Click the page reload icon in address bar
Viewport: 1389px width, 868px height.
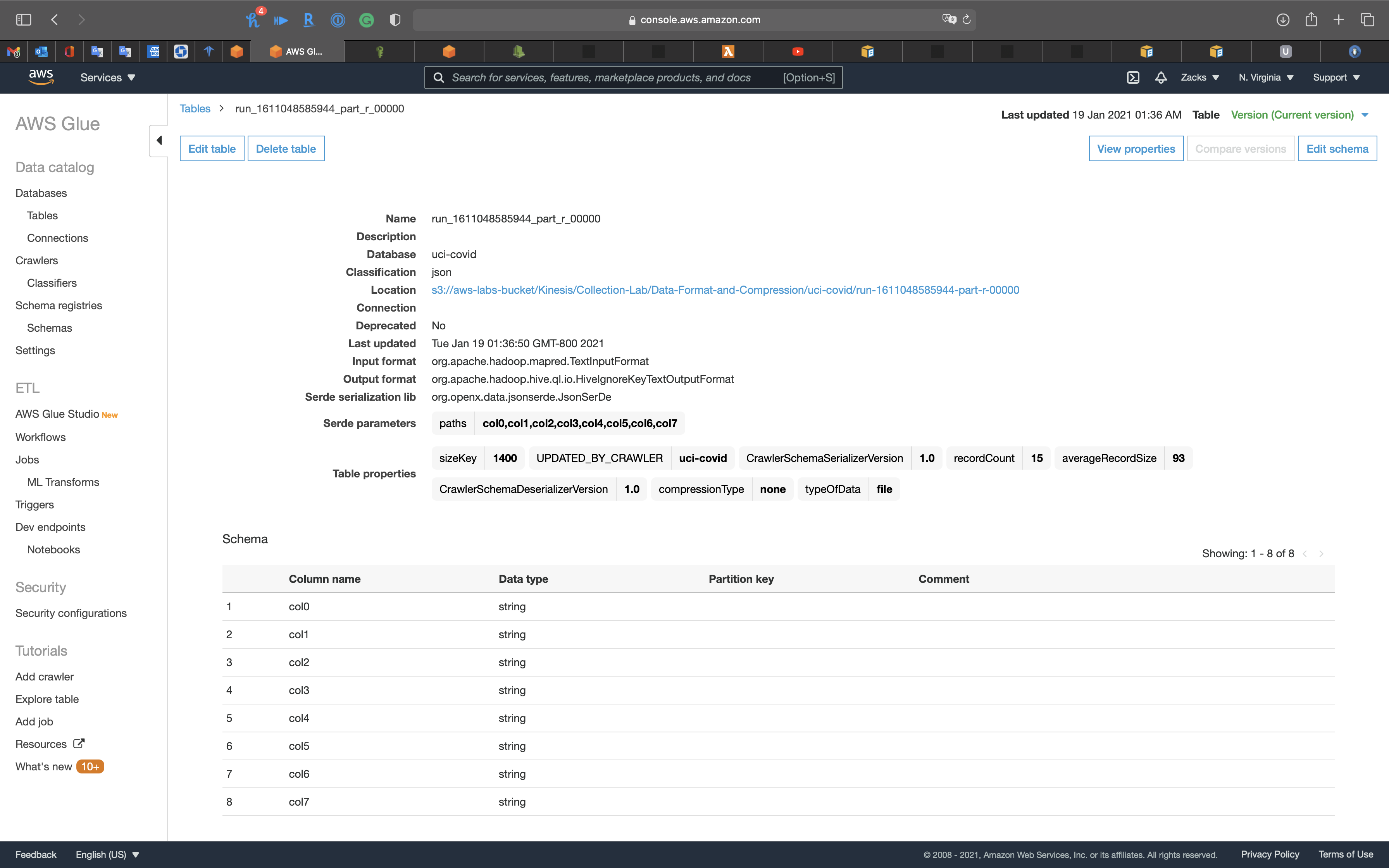click(x=967, y=20)
